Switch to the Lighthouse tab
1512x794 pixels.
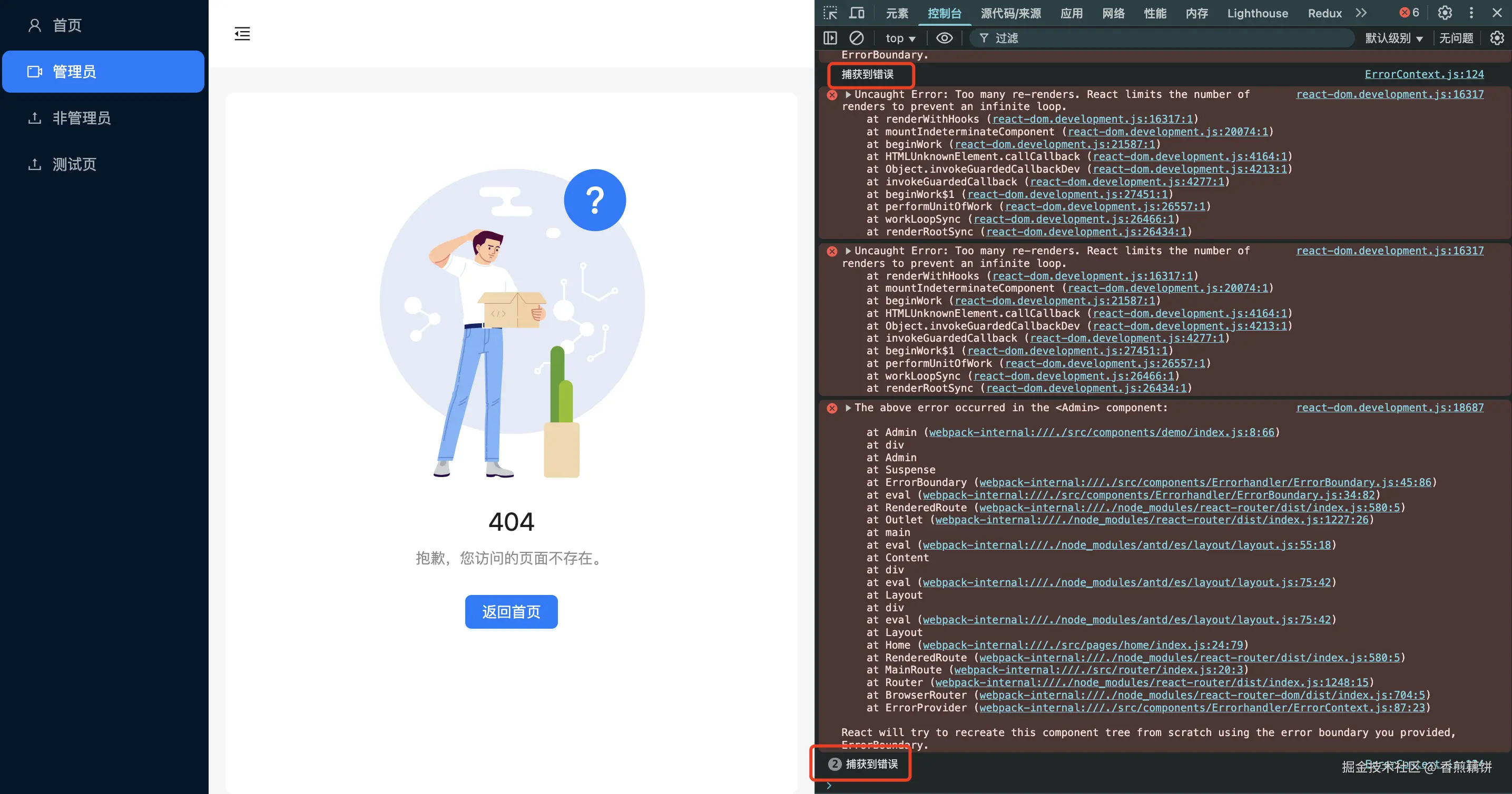(x=1257, y=13)
